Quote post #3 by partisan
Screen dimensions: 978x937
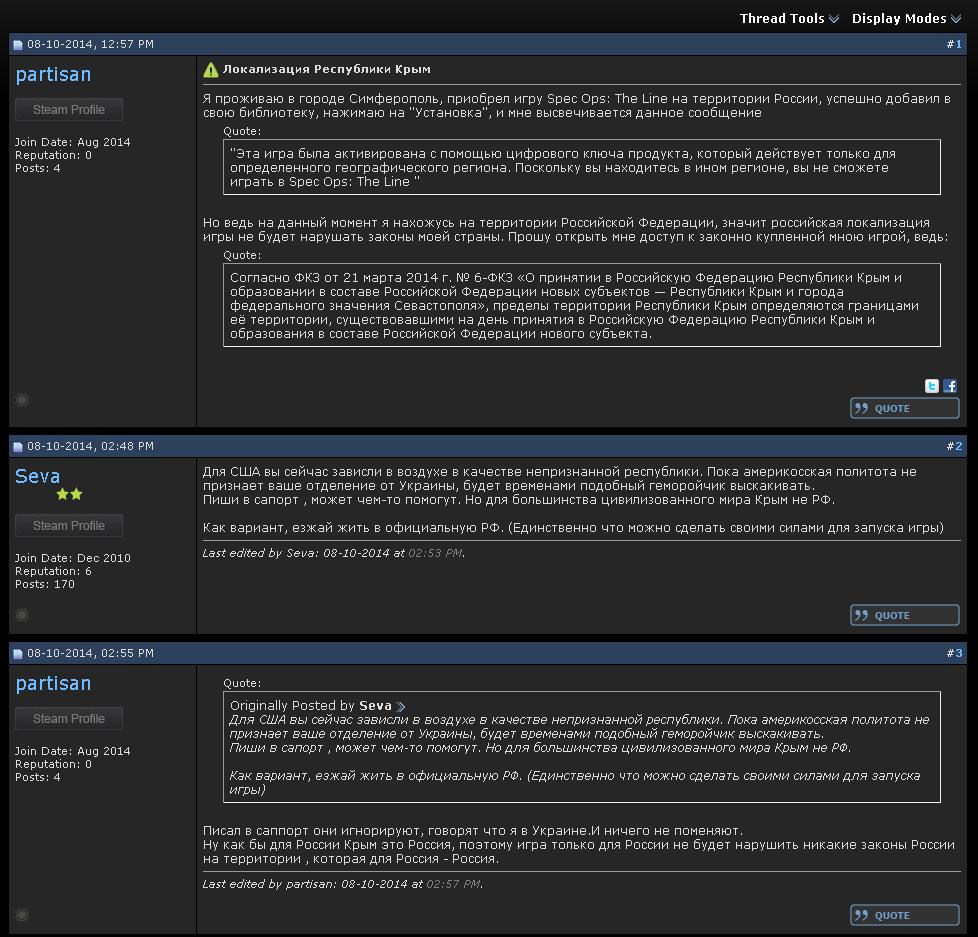(904, 915)
